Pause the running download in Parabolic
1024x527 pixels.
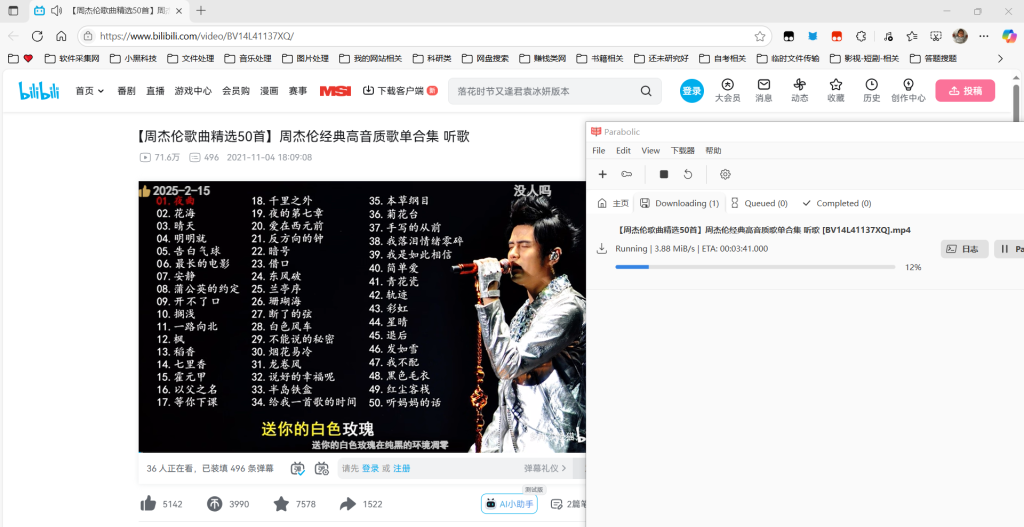tap(1009, 249)
